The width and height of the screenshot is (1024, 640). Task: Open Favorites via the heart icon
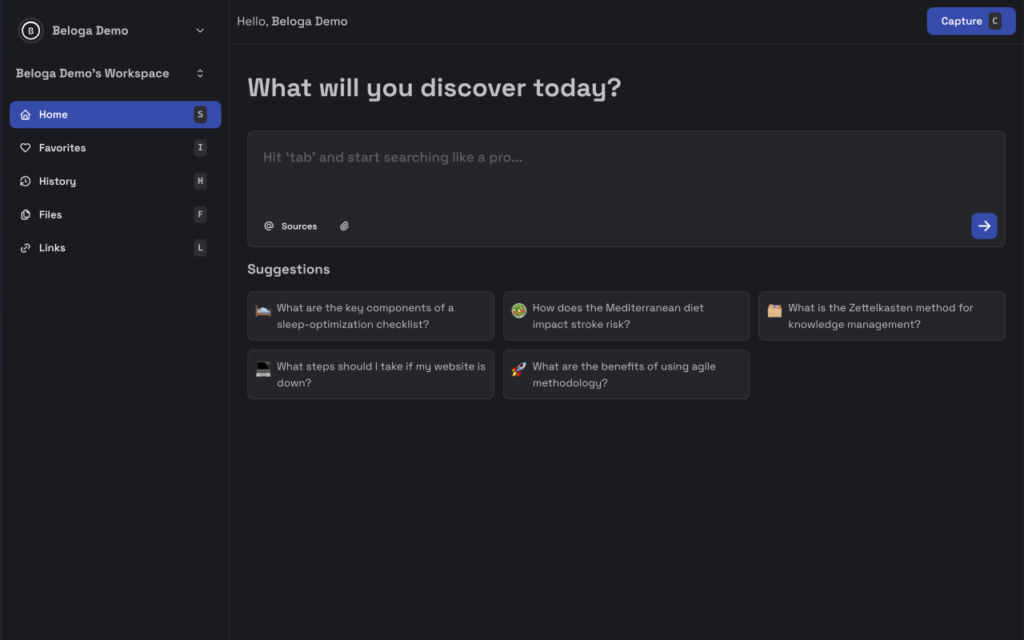(x=27, y=147)
